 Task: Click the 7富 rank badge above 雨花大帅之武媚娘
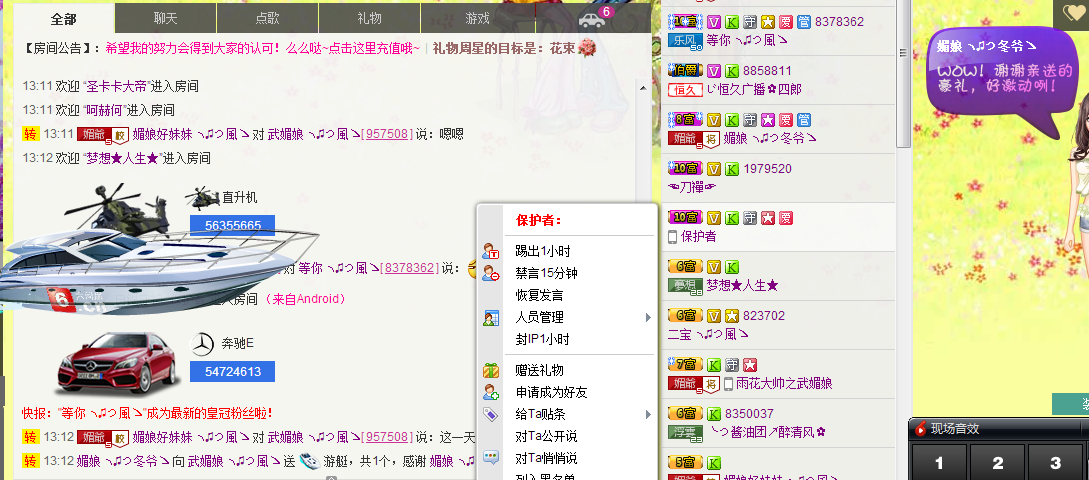(685, 365)
